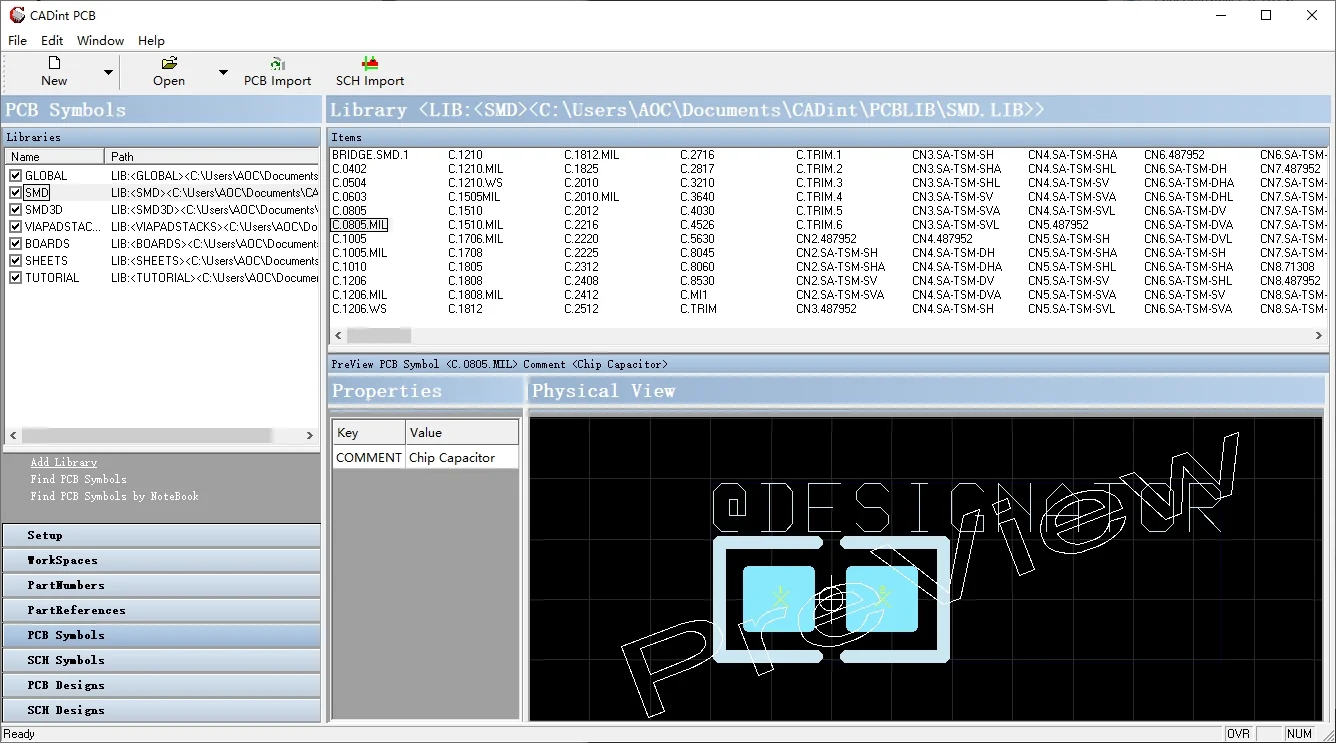Start a PCB Import from the toolbar
The height and width of the screenshot is (743, 1336).
point(278,71)
